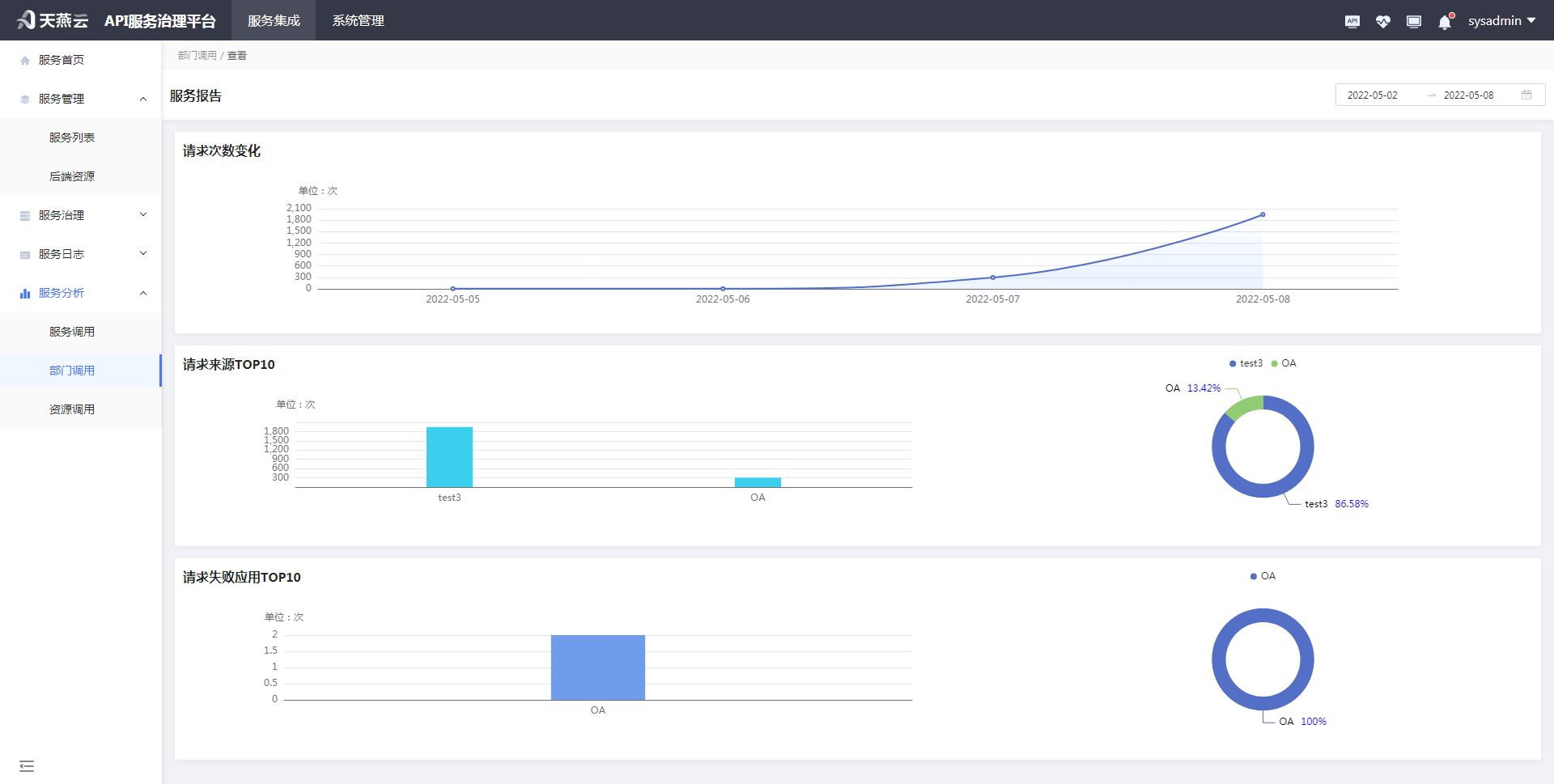Select the 服务集成 menu item
Viewport: 1554px width, 784px height.
[273, 20]
